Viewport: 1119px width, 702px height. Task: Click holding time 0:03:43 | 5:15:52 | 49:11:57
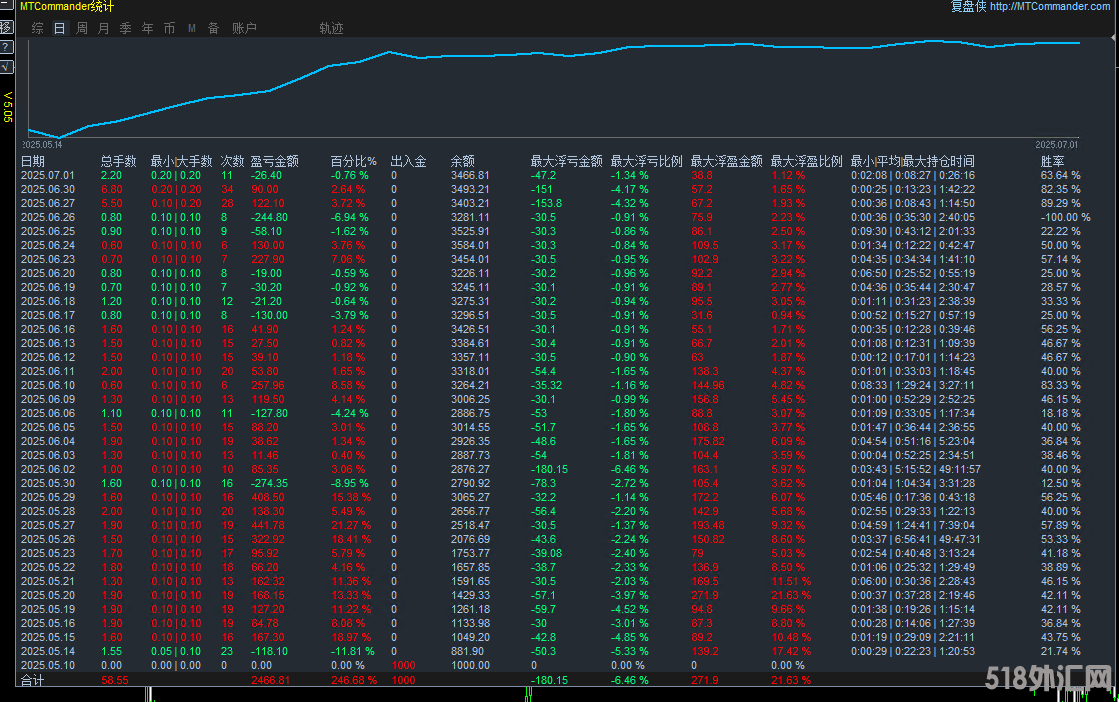(x=916, y=469)
